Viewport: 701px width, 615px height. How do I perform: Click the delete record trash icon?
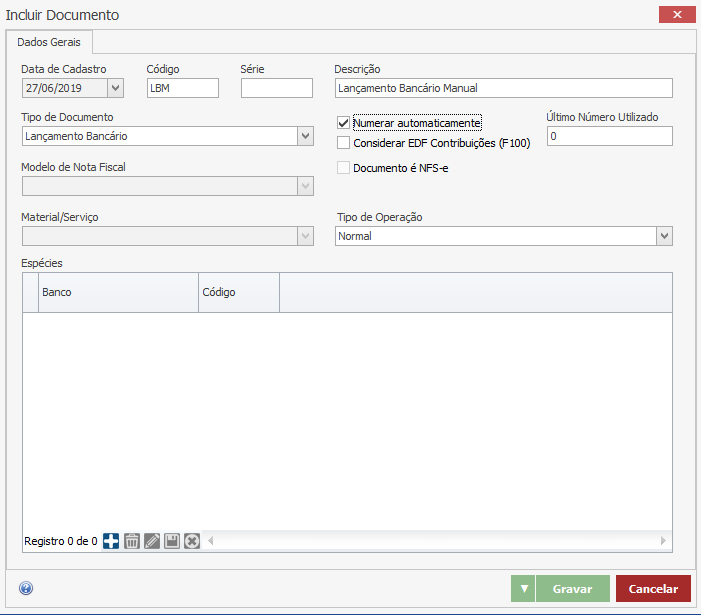[x=131, y=541]
